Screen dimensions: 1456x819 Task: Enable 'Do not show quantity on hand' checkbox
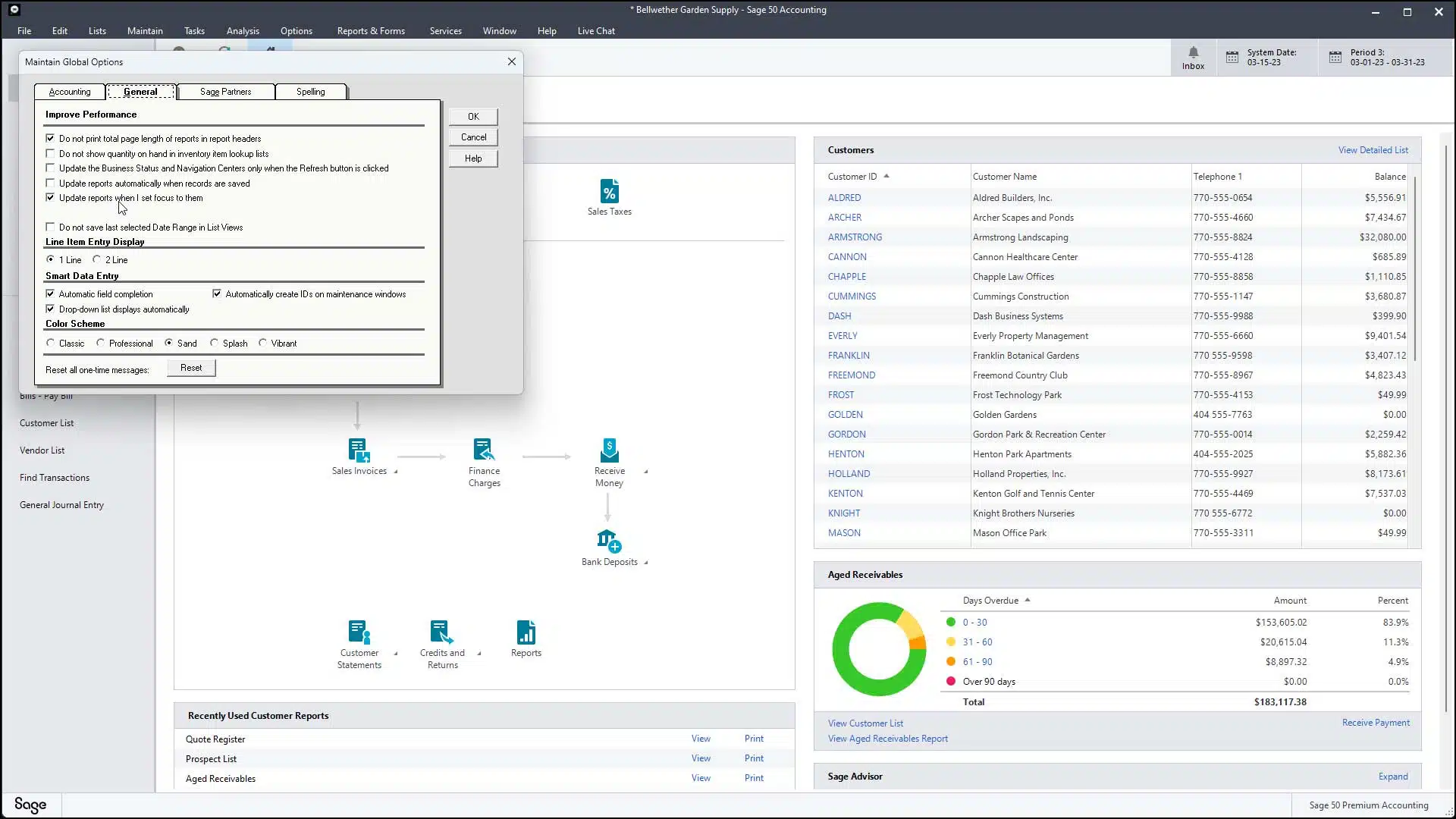click(50, 153)
